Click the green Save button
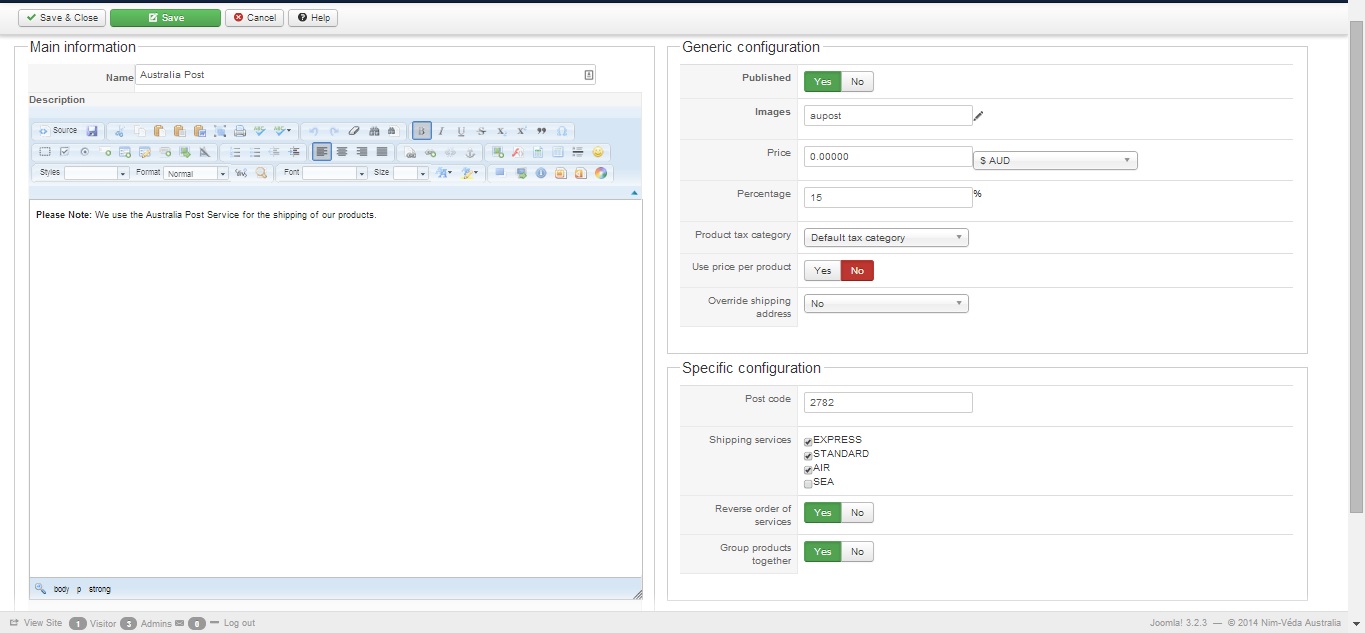This screenshot has width=1365, height=633. click(165, 18)
